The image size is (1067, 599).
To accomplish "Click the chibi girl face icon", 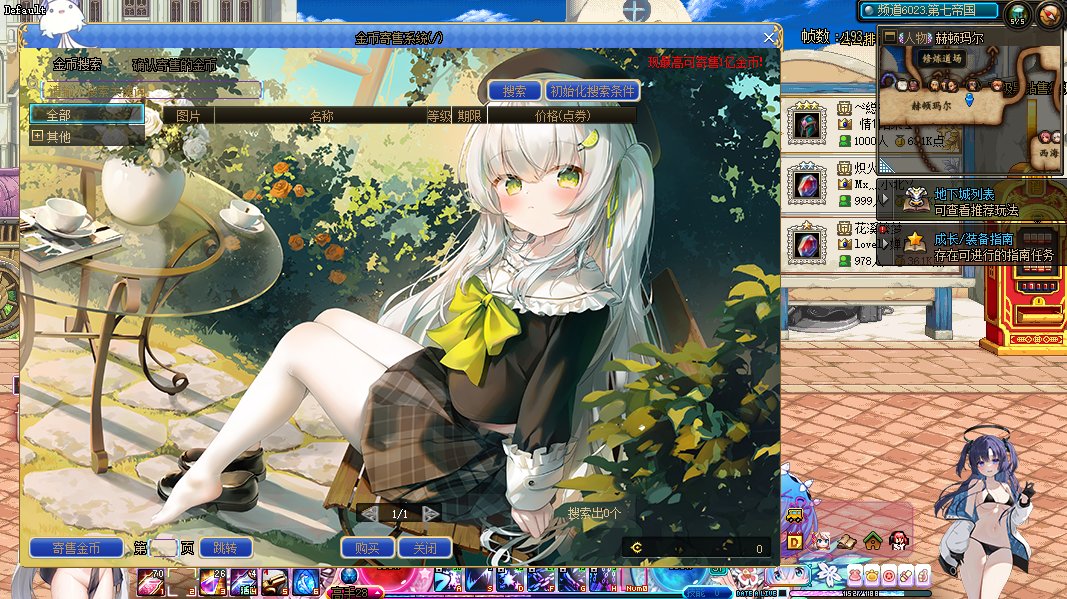I will pyautogui.click(x=821, y=542).
